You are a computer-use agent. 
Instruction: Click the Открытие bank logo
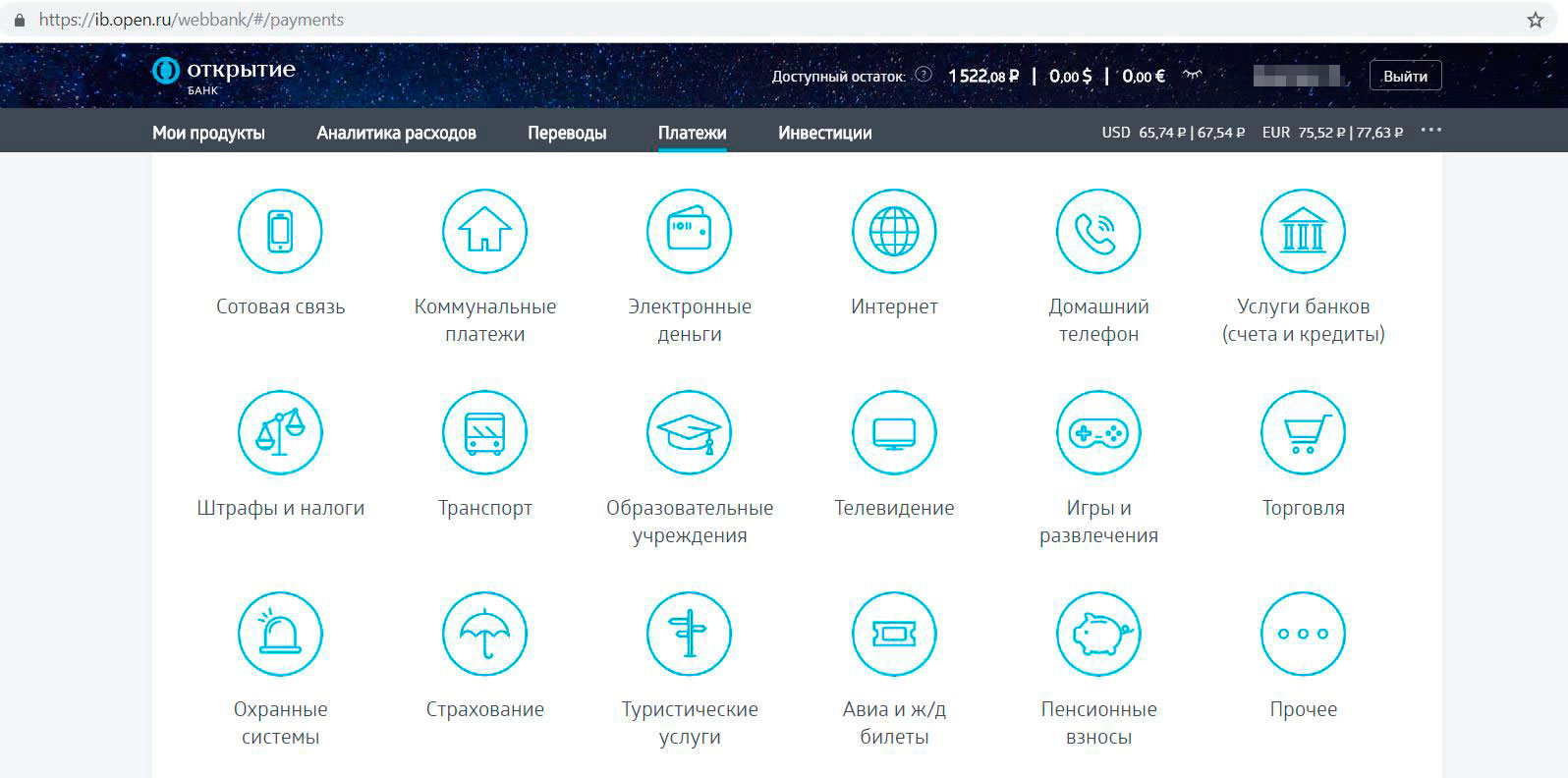click(x=223, y=75)
